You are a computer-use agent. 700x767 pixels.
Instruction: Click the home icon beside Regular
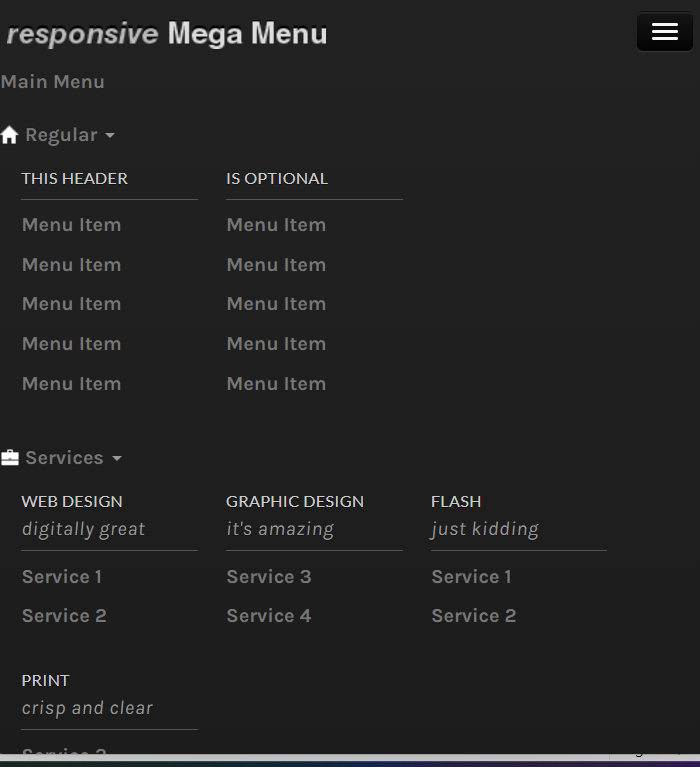(x=10, y=135)
